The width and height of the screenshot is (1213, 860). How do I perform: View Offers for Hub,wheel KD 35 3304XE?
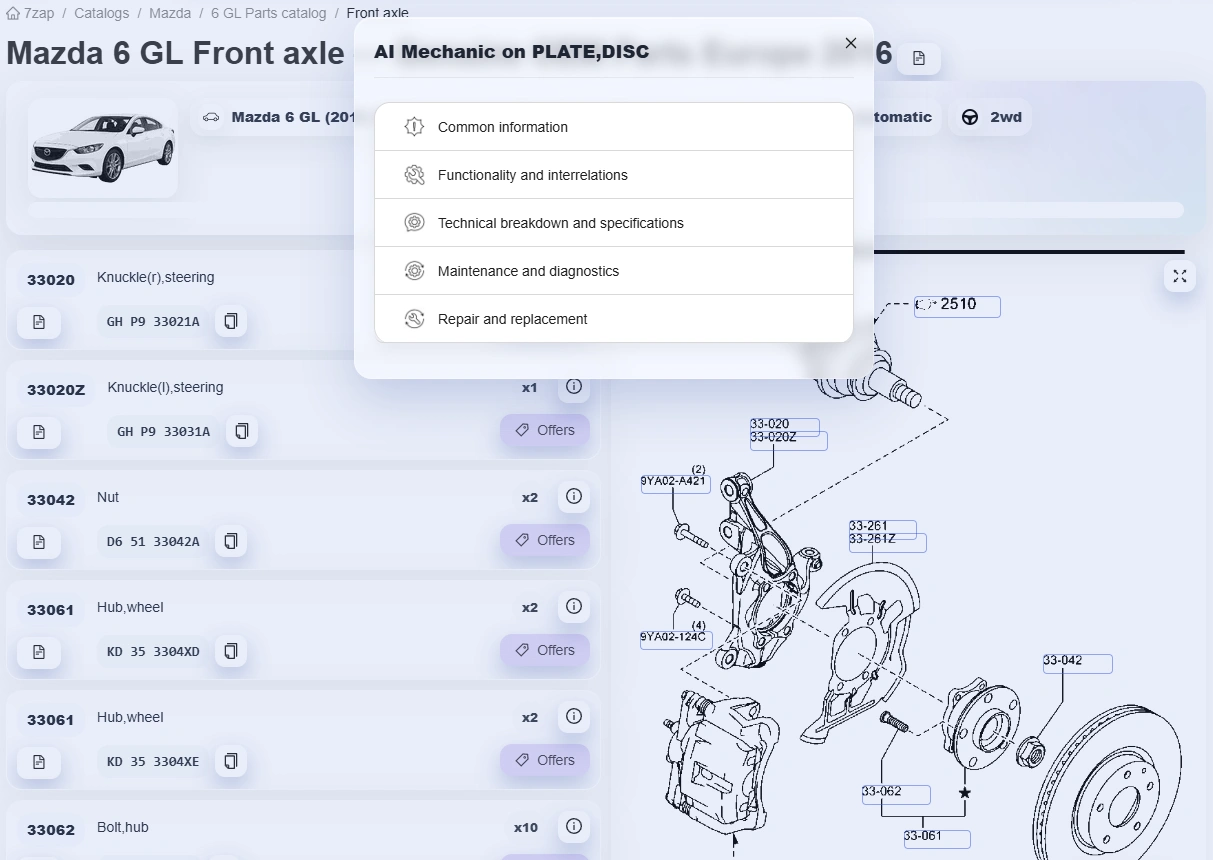click(545, 760)
